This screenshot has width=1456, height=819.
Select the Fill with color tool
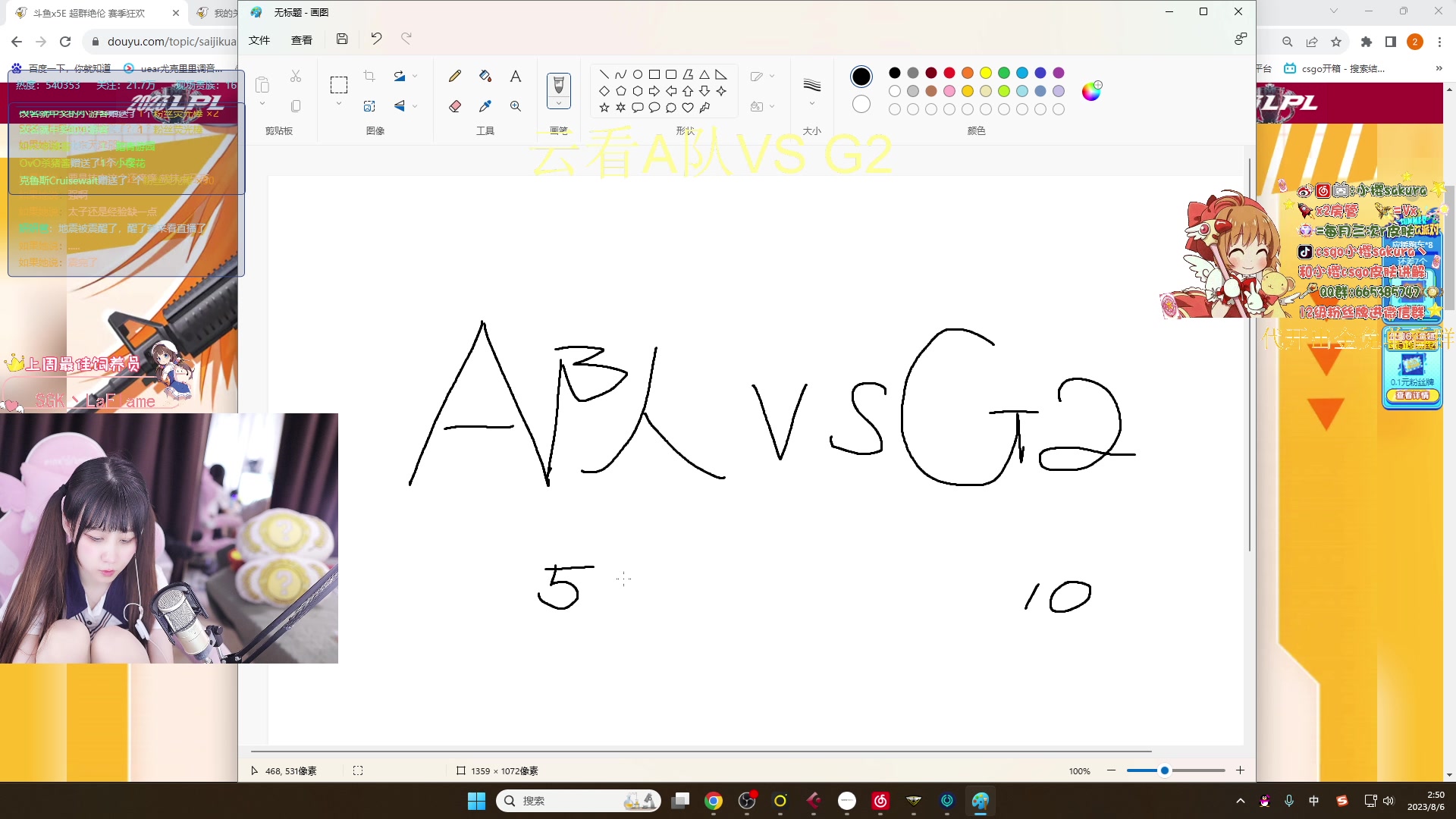click(485, 75)
